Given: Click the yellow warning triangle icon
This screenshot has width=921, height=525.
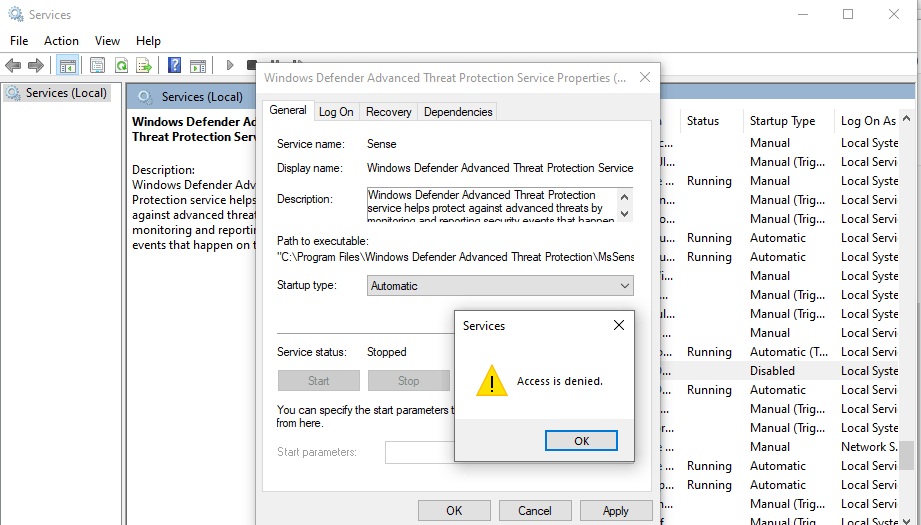Looking at the screenshot, I should 492,381.
